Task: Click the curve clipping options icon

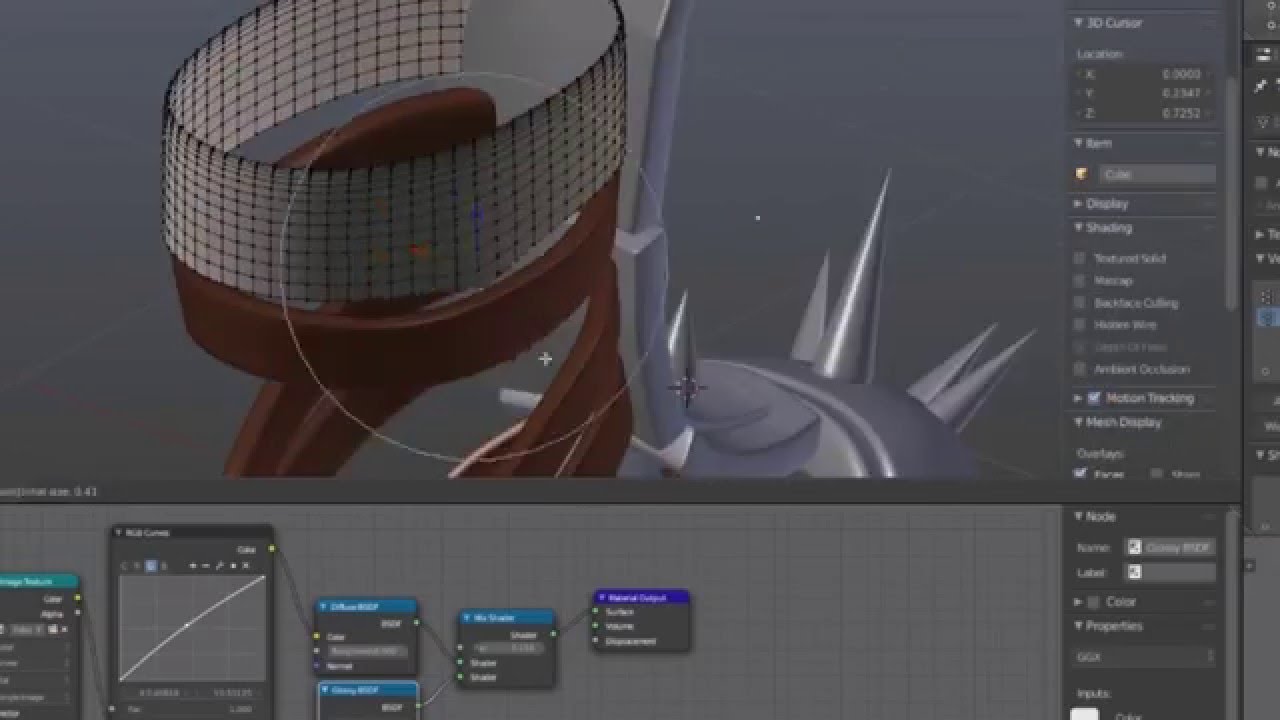Action: coord(233,565)
